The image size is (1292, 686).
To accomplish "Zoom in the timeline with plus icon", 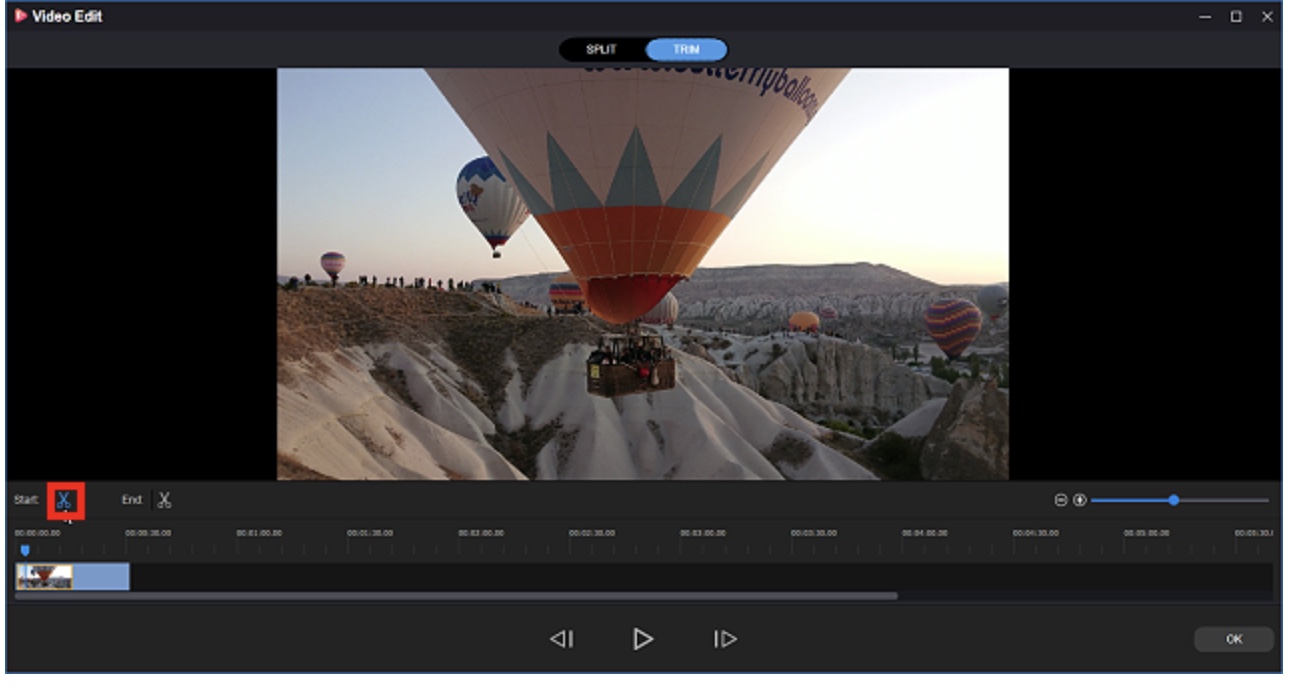I will tap(1079, 500).
